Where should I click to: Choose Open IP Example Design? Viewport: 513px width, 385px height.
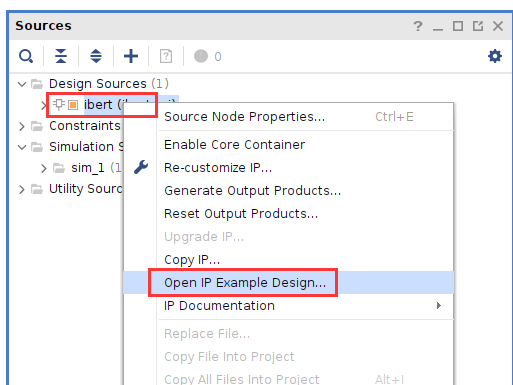click(289, 282)
